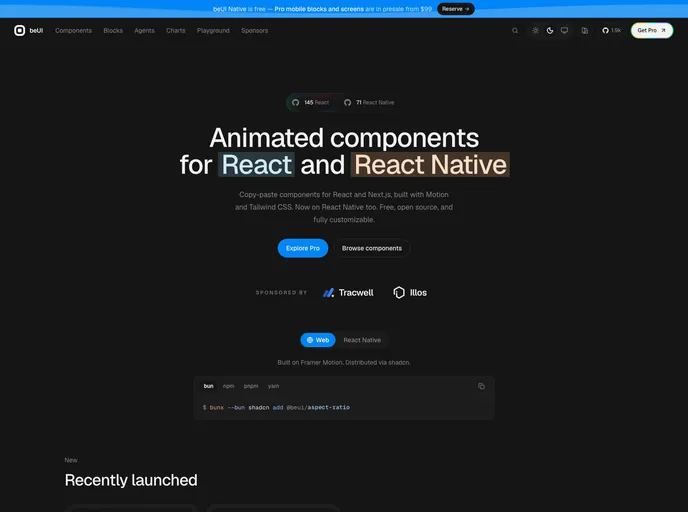Open the Illos sponsor link
Image resolution: width=688 pixels, height=512 pixels.
tap(410, 293)
